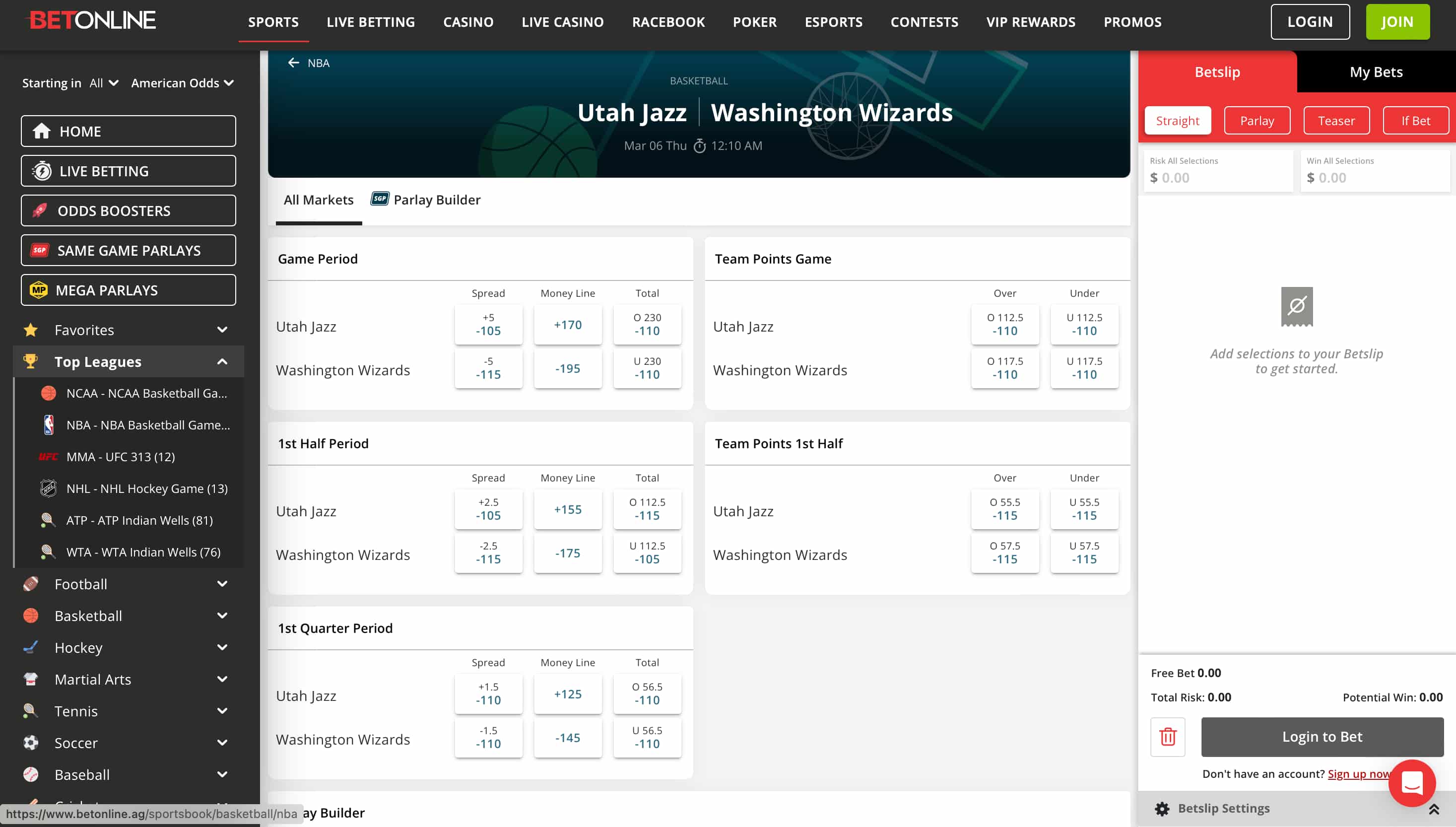Screen dimensions: 1456x827
Task: Click the Risk All Selections amount field
Action: tap(1218, 177)
